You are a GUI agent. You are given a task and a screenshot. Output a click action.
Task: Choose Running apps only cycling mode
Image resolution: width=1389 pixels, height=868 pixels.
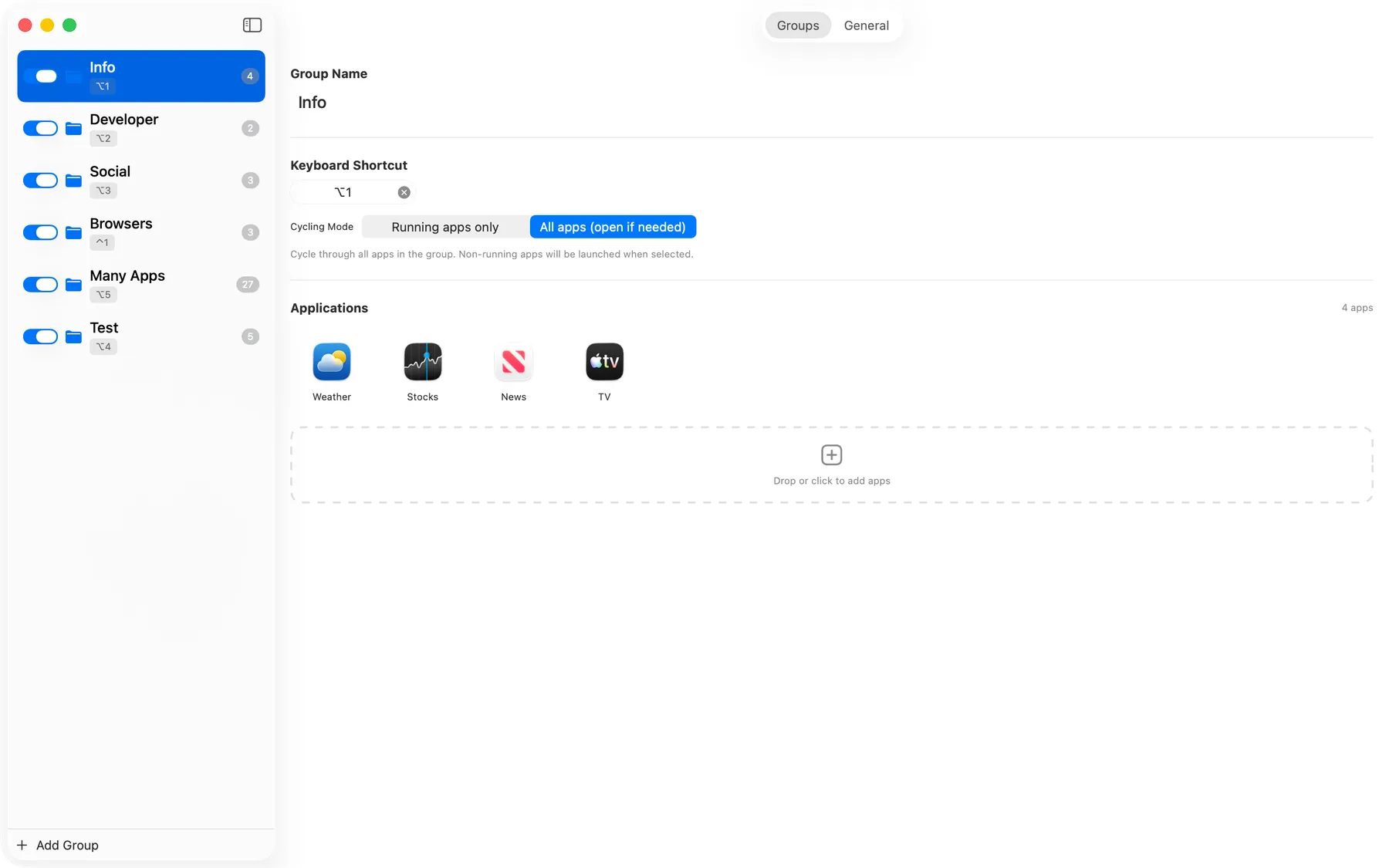pyautogui.click(x=445, y=227)
